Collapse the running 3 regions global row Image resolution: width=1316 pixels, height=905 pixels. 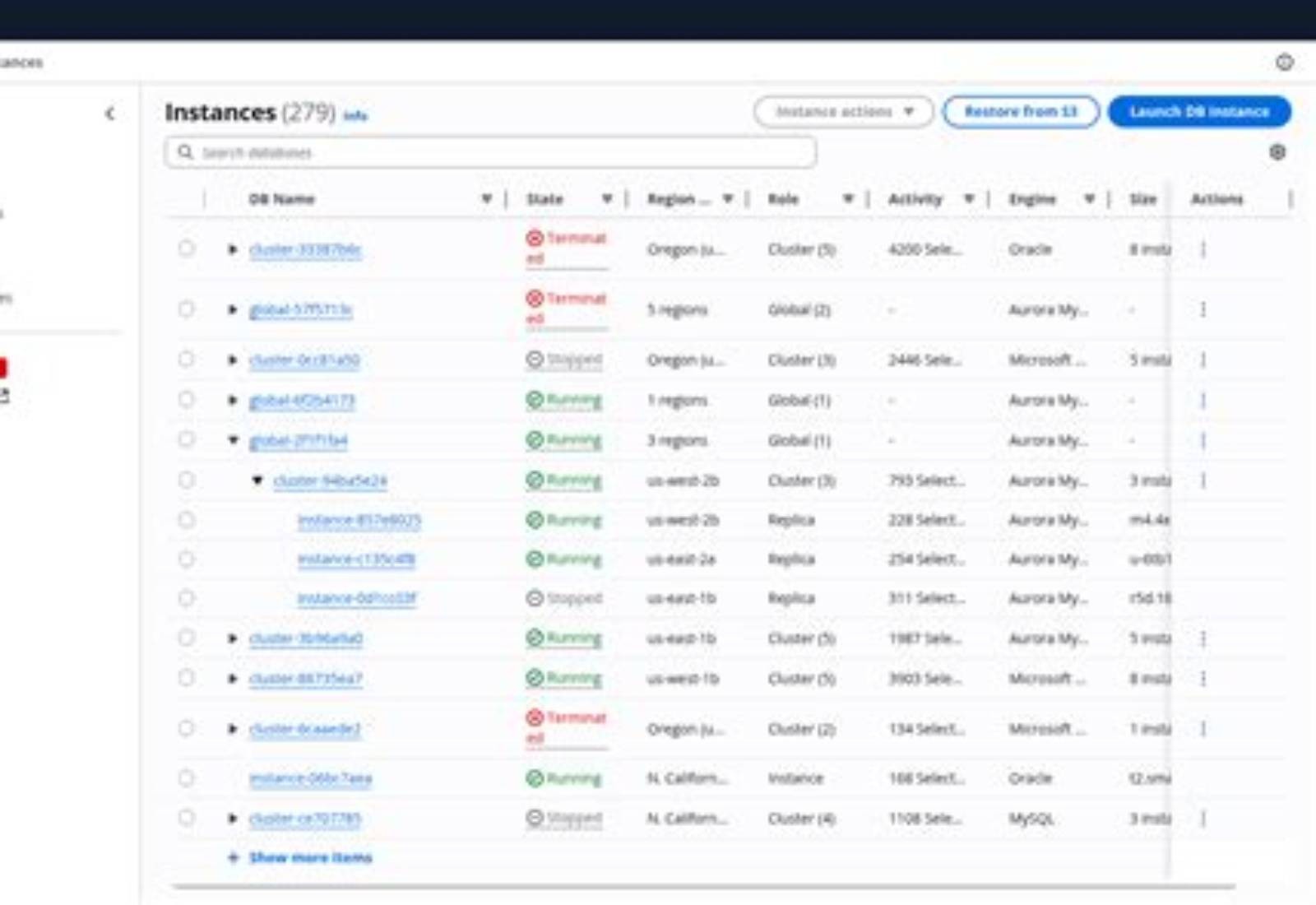tap(233, 440)
